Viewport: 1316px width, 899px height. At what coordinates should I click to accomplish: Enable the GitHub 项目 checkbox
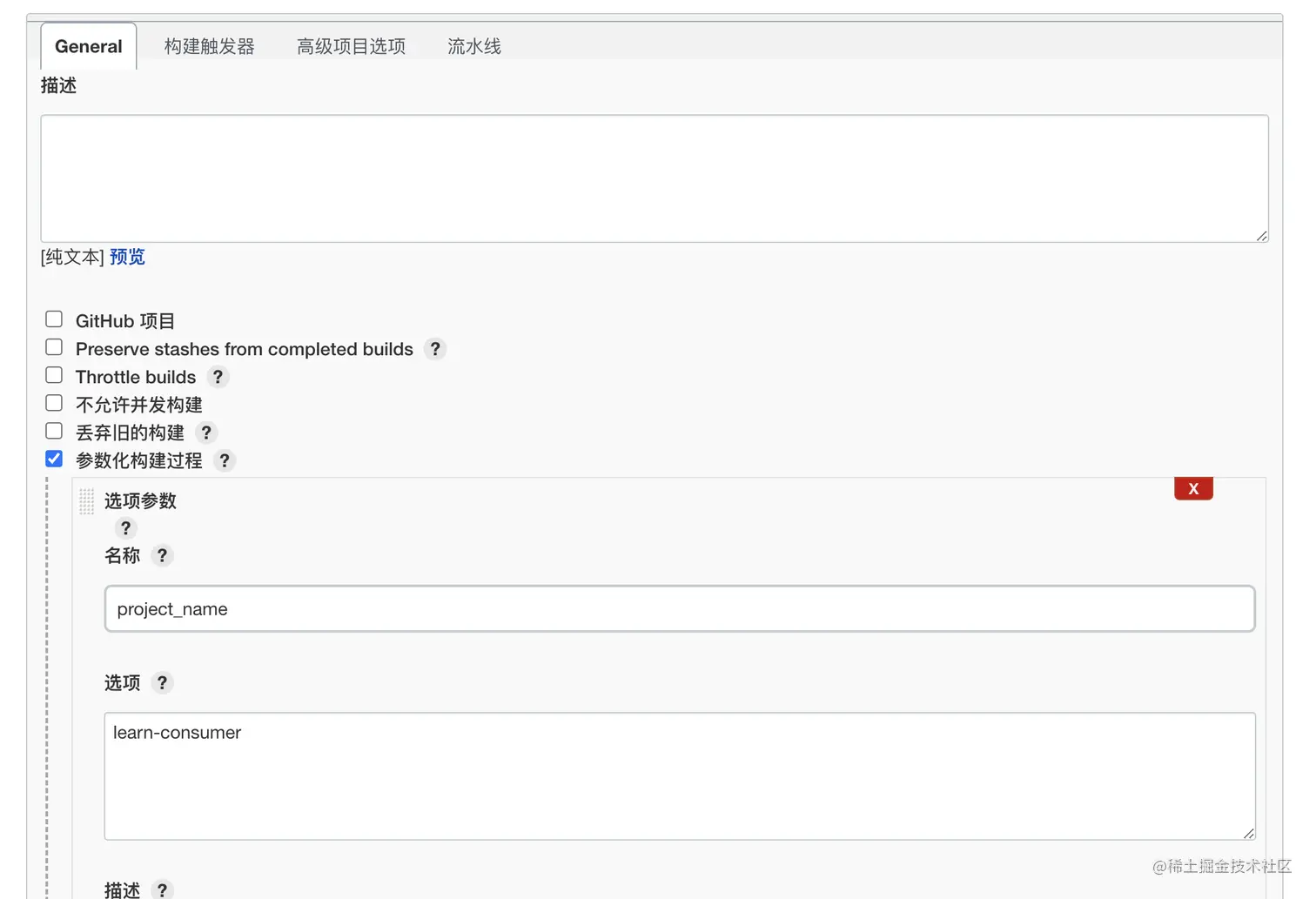coord(54,319)
